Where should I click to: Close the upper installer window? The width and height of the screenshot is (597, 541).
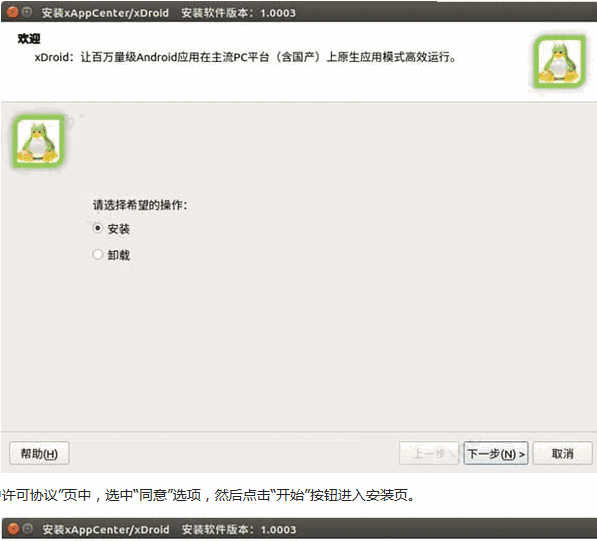(13, 12)
